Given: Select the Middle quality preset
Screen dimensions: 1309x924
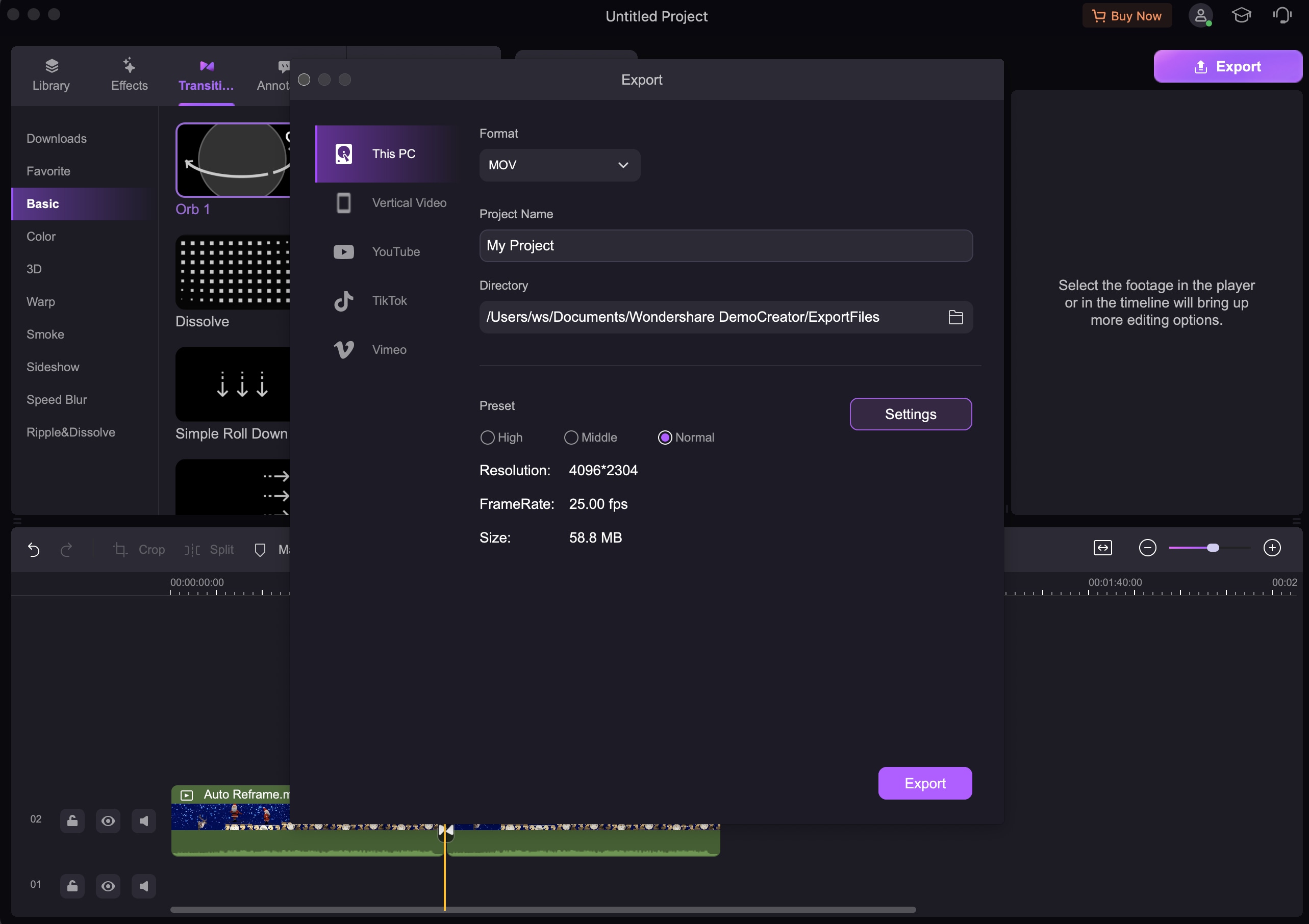Looking at the screenshot, I should (x=570, y=437).
